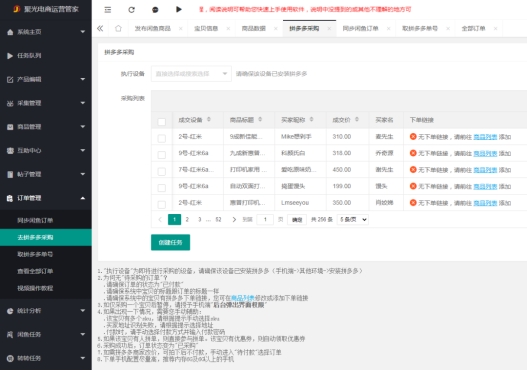Click the 帖子管理 icon in sidebar
Image resolution: width=527 pixels, height=371 pixels.
[10, 174]
